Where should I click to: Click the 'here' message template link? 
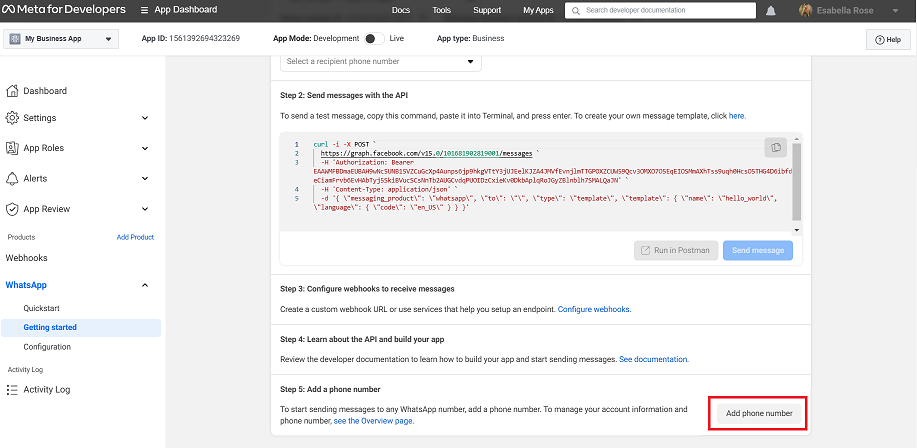tap(737, 116)
